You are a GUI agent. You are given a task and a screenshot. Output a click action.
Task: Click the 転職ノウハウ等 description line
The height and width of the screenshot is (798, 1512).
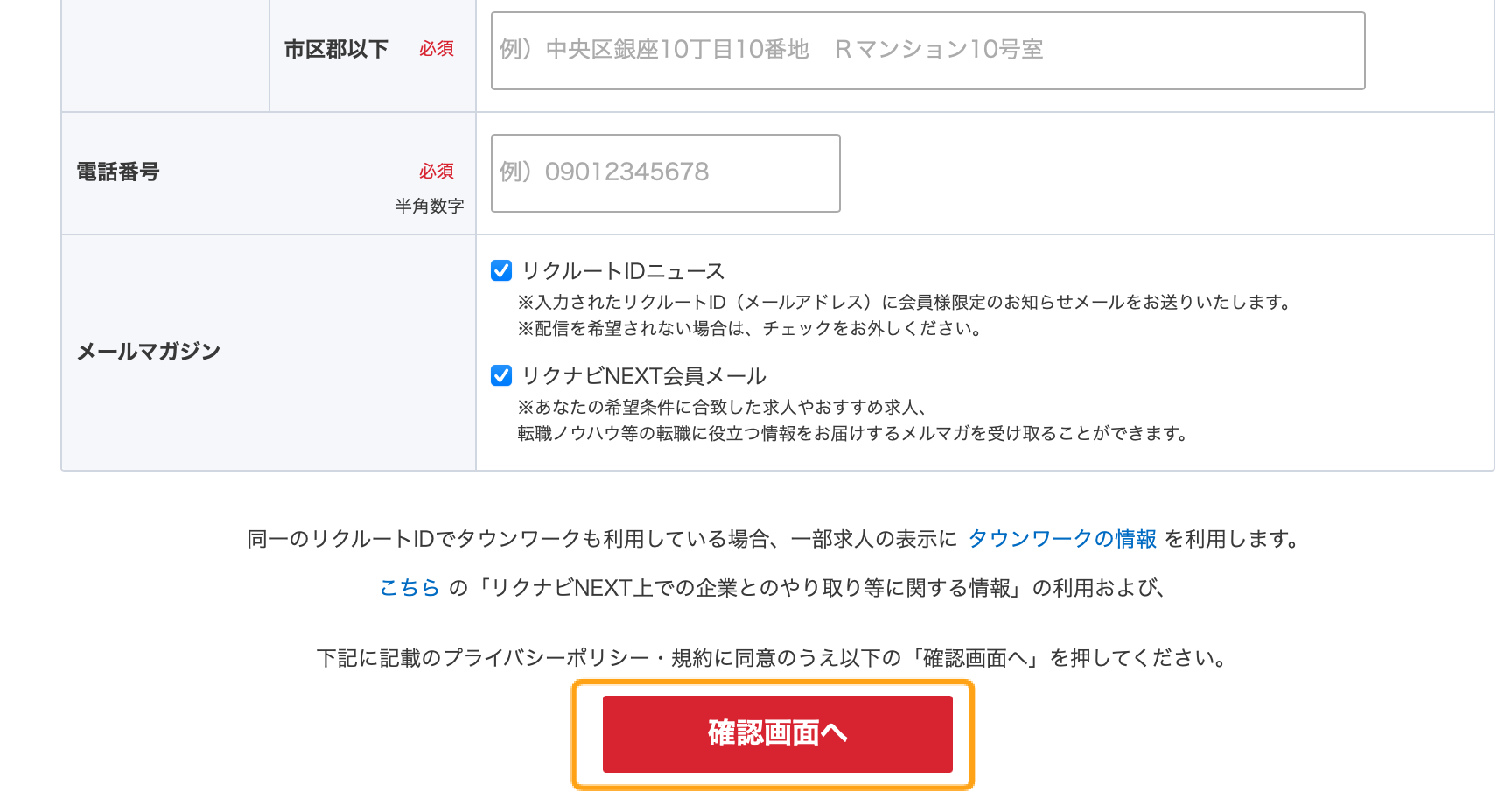853,434
